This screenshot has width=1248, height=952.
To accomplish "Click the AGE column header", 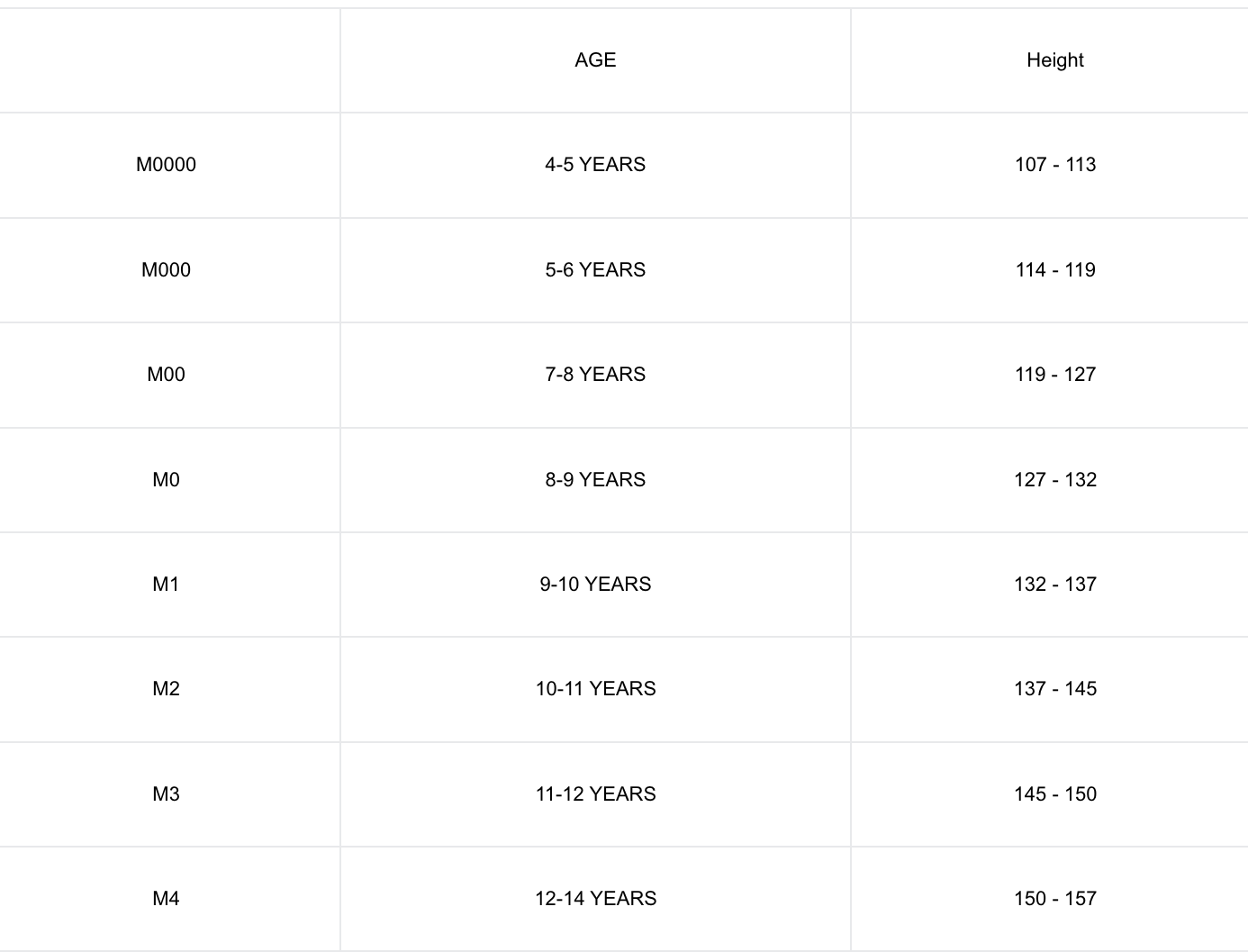I will (595, 60).
